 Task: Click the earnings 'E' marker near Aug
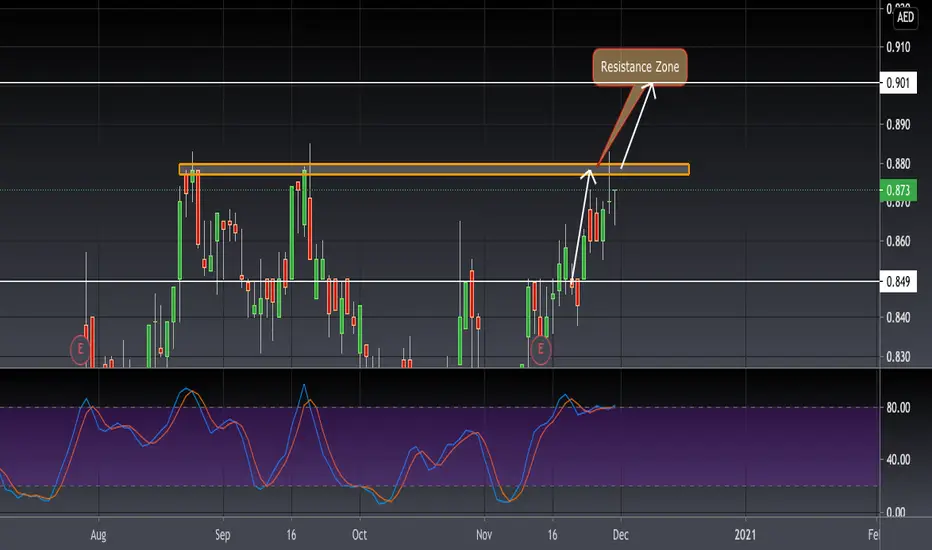coord(80,350)
